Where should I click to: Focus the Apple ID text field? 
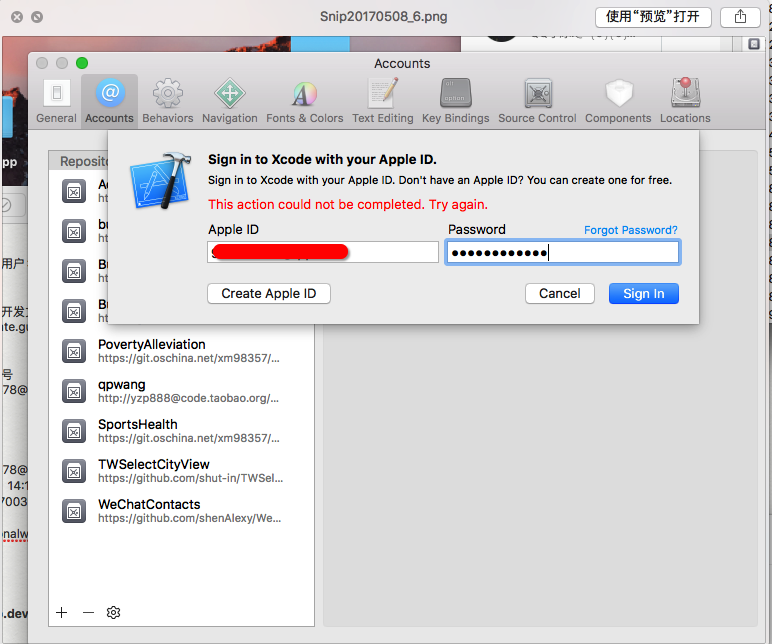pos(323,252)
